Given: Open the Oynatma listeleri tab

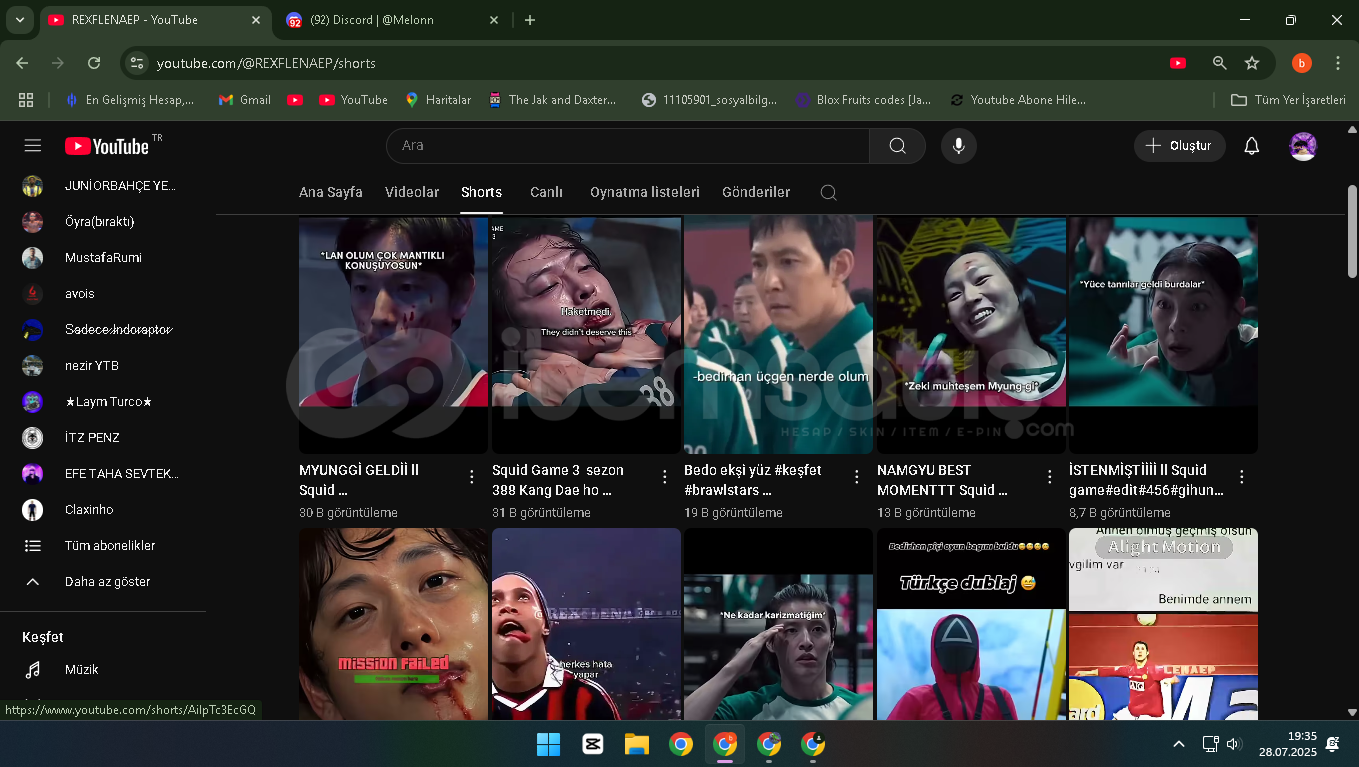Looking at the screenshot, I should click(645, 192).
